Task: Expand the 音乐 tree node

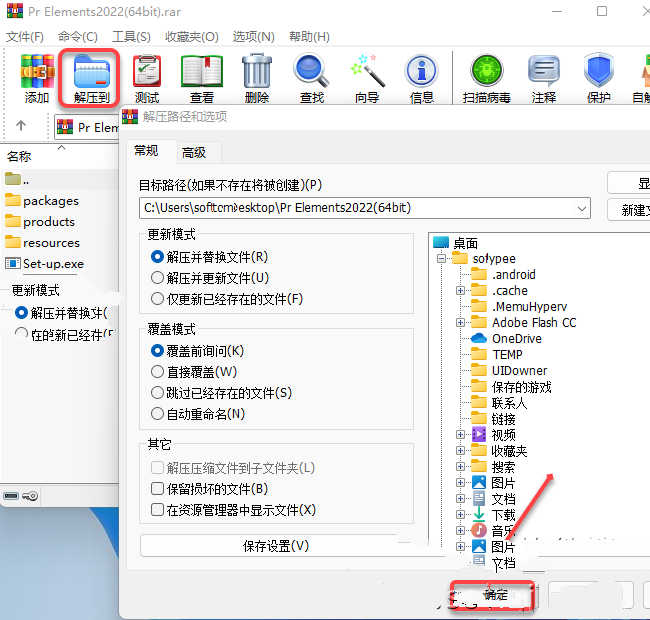Action: (460, 530)
